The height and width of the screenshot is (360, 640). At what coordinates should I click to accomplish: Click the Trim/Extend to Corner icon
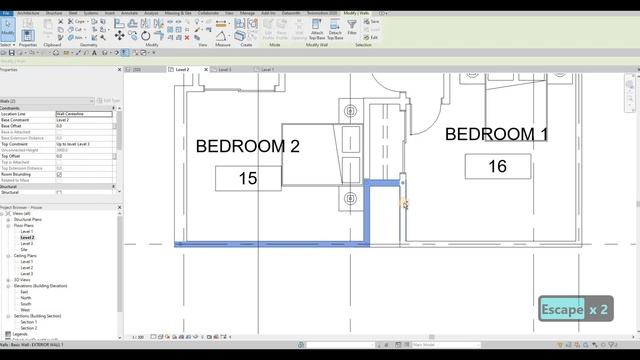point(159,36)
